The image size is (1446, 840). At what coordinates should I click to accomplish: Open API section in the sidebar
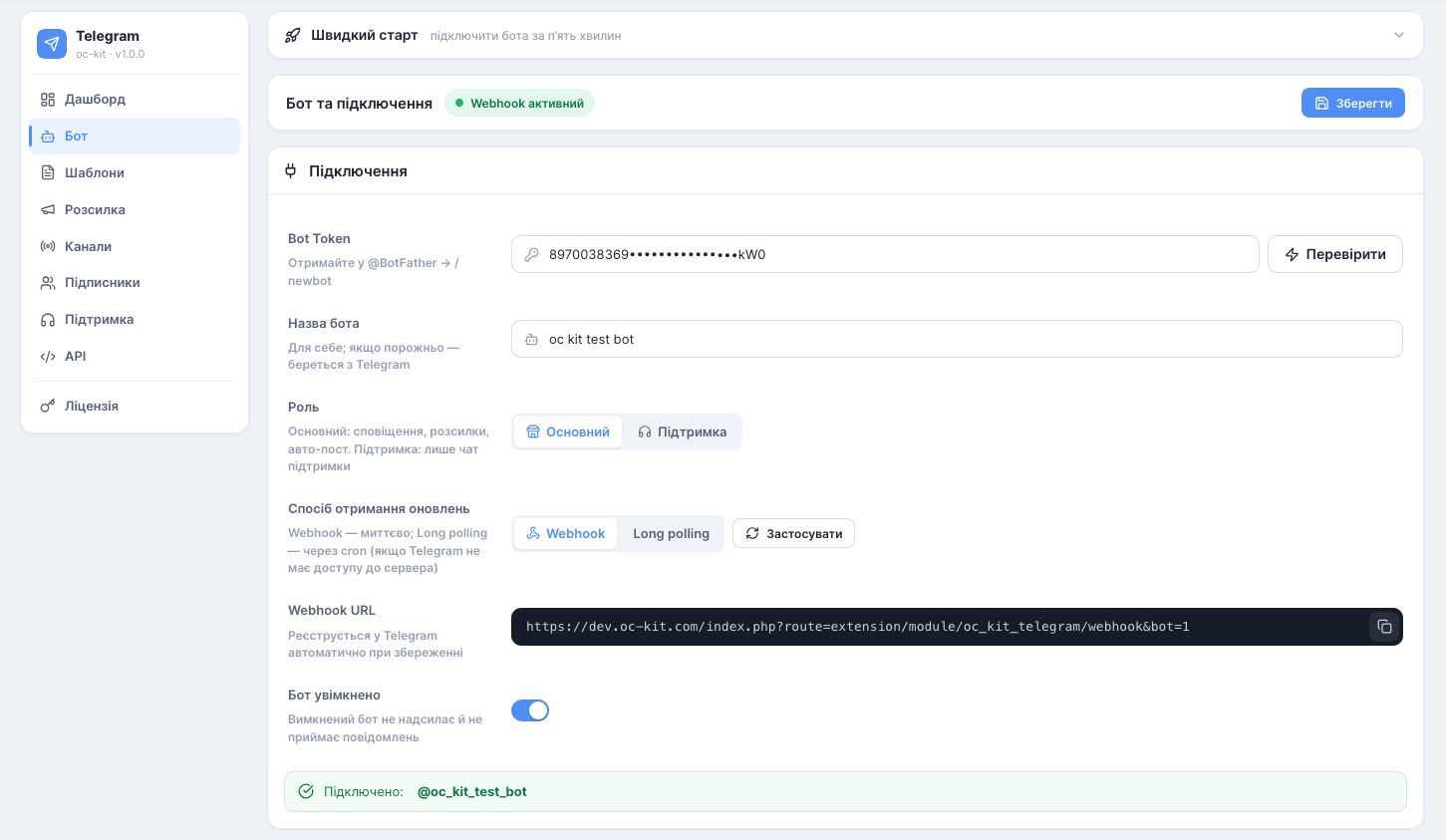pos(135,357)
